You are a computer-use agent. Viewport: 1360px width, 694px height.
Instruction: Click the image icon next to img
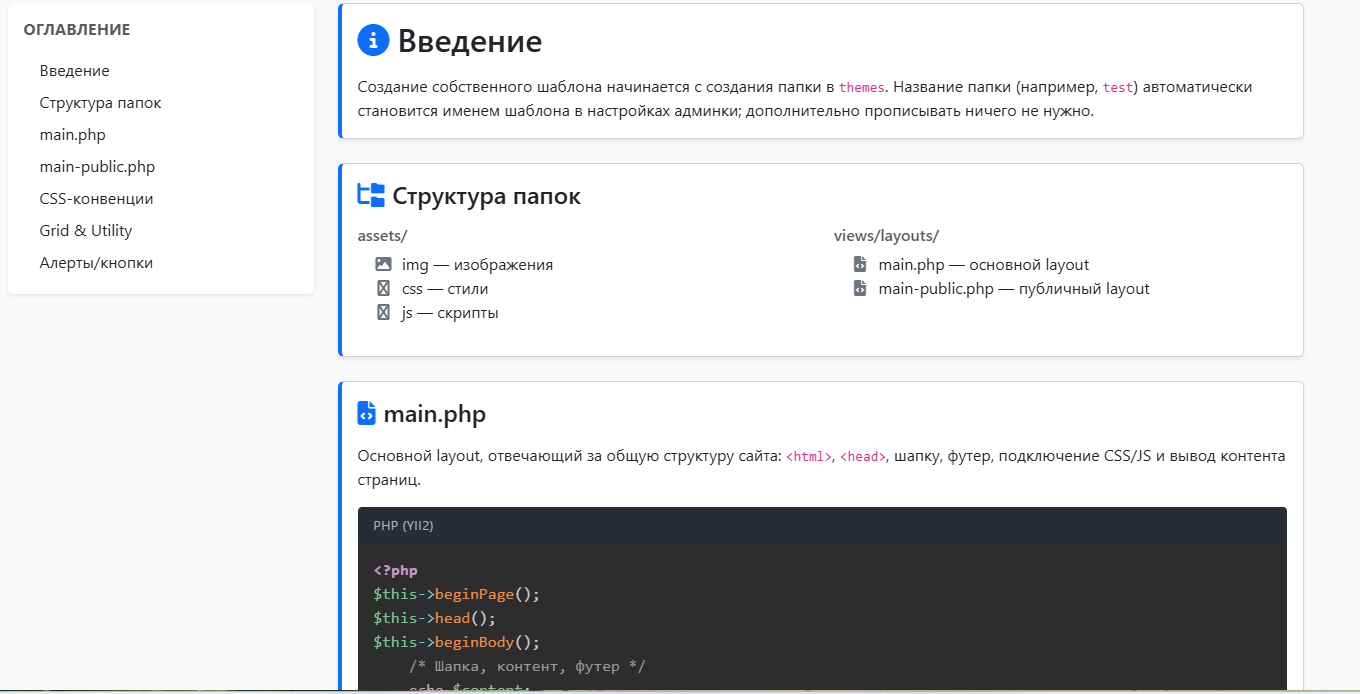383,265
